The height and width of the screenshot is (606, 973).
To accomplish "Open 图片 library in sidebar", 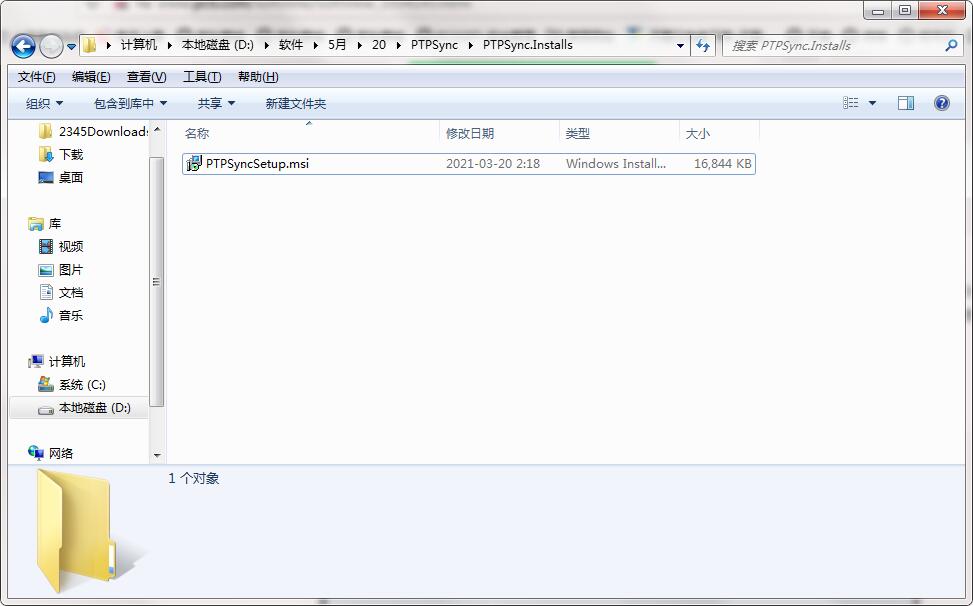I will [x=61, y=270].
